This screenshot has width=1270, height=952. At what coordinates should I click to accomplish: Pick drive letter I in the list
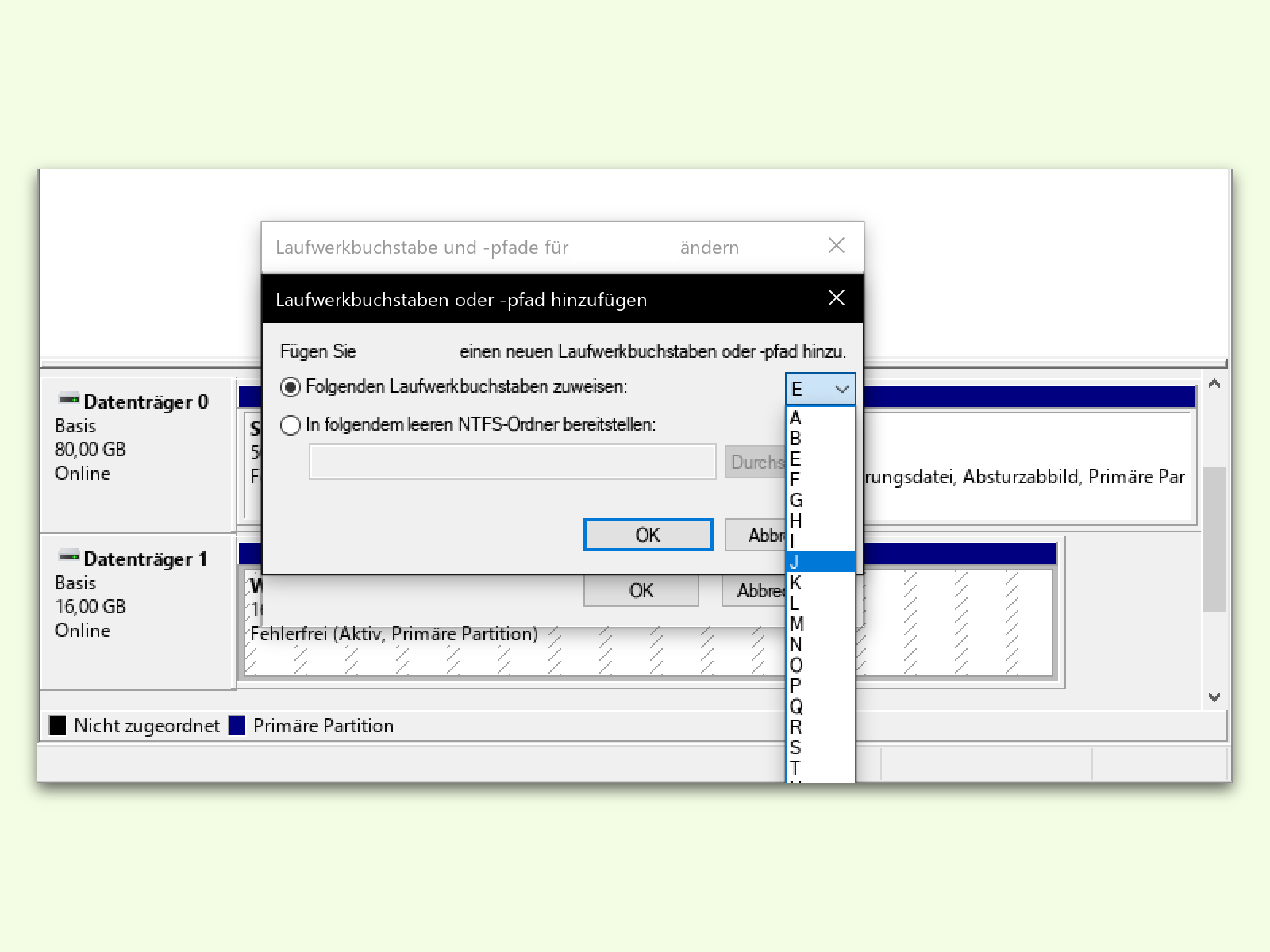821,542
